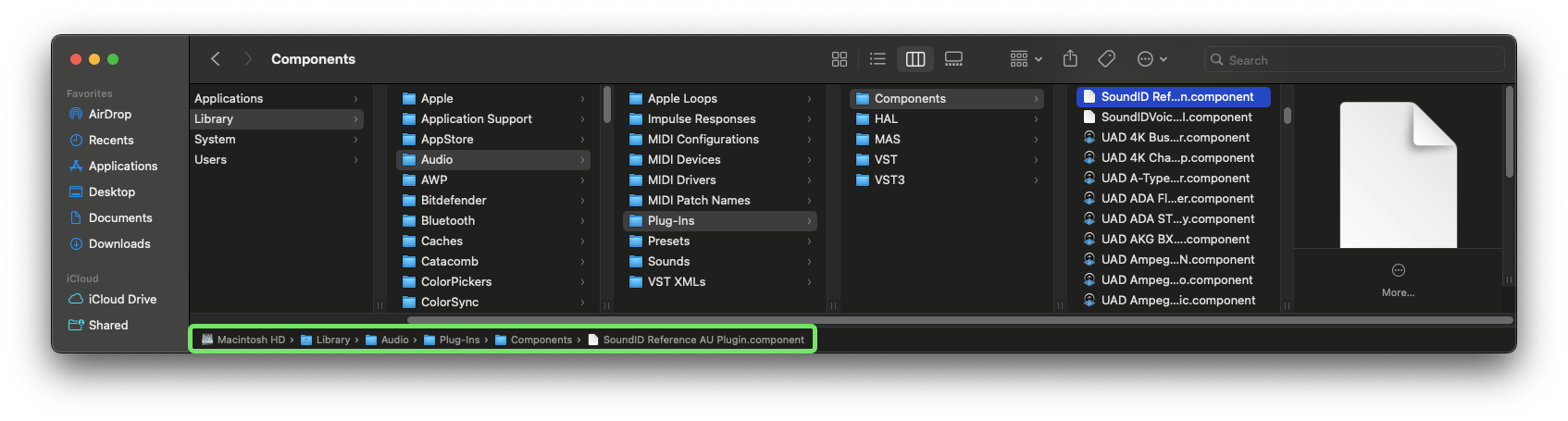Click Components in the path bar
The height and width of the screenshot is (421, 1568).
(x=533, y=340)
